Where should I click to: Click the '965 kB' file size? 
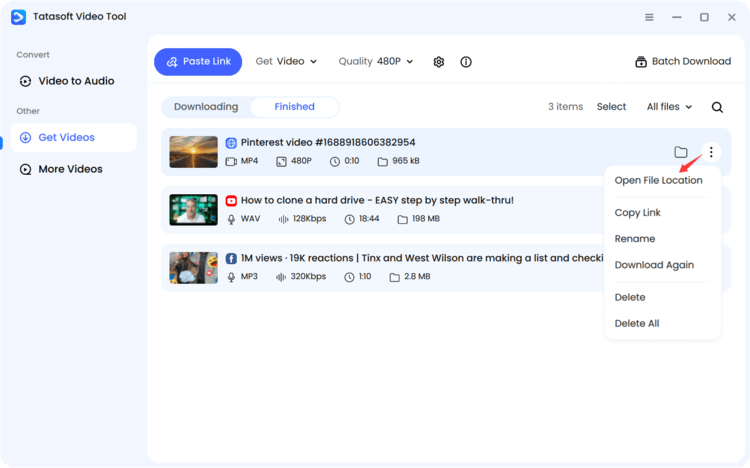(406, 161)
